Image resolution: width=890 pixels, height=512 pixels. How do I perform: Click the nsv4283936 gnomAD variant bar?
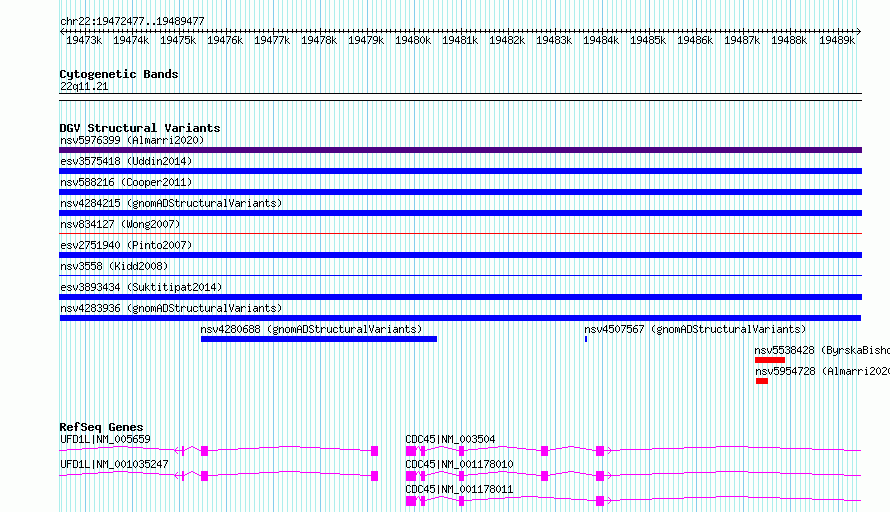click(460, 318)
